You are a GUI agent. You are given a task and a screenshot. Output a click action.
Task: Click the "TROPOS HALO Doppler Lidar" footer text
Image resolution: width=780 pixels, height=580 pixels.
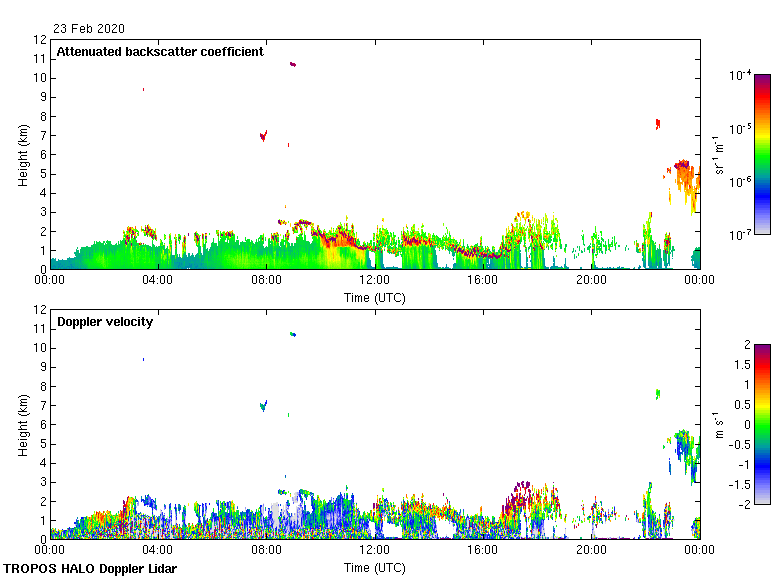coord(90,569)
